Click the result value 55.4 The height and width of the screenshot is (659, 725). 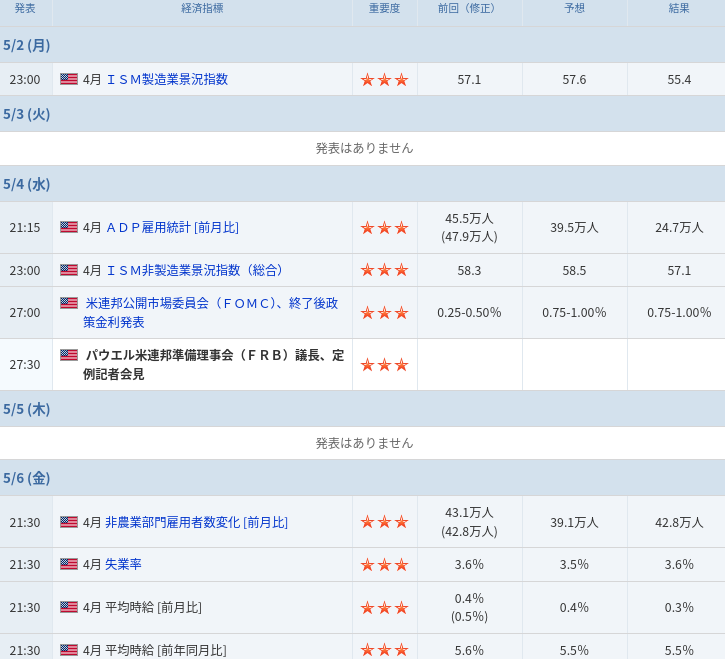point(679,80)
